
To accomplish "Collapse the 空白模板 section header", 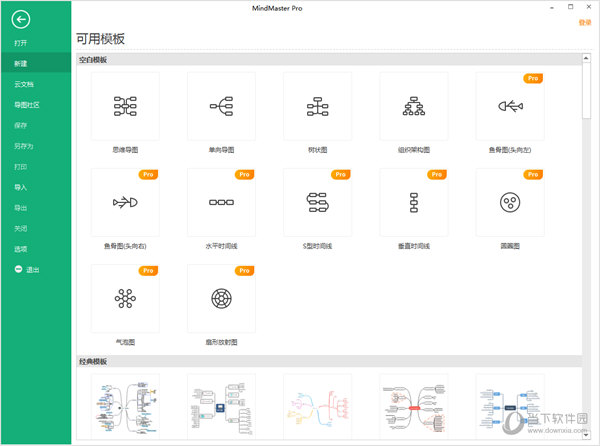I will pyautogui.click(x=93, y=60).
